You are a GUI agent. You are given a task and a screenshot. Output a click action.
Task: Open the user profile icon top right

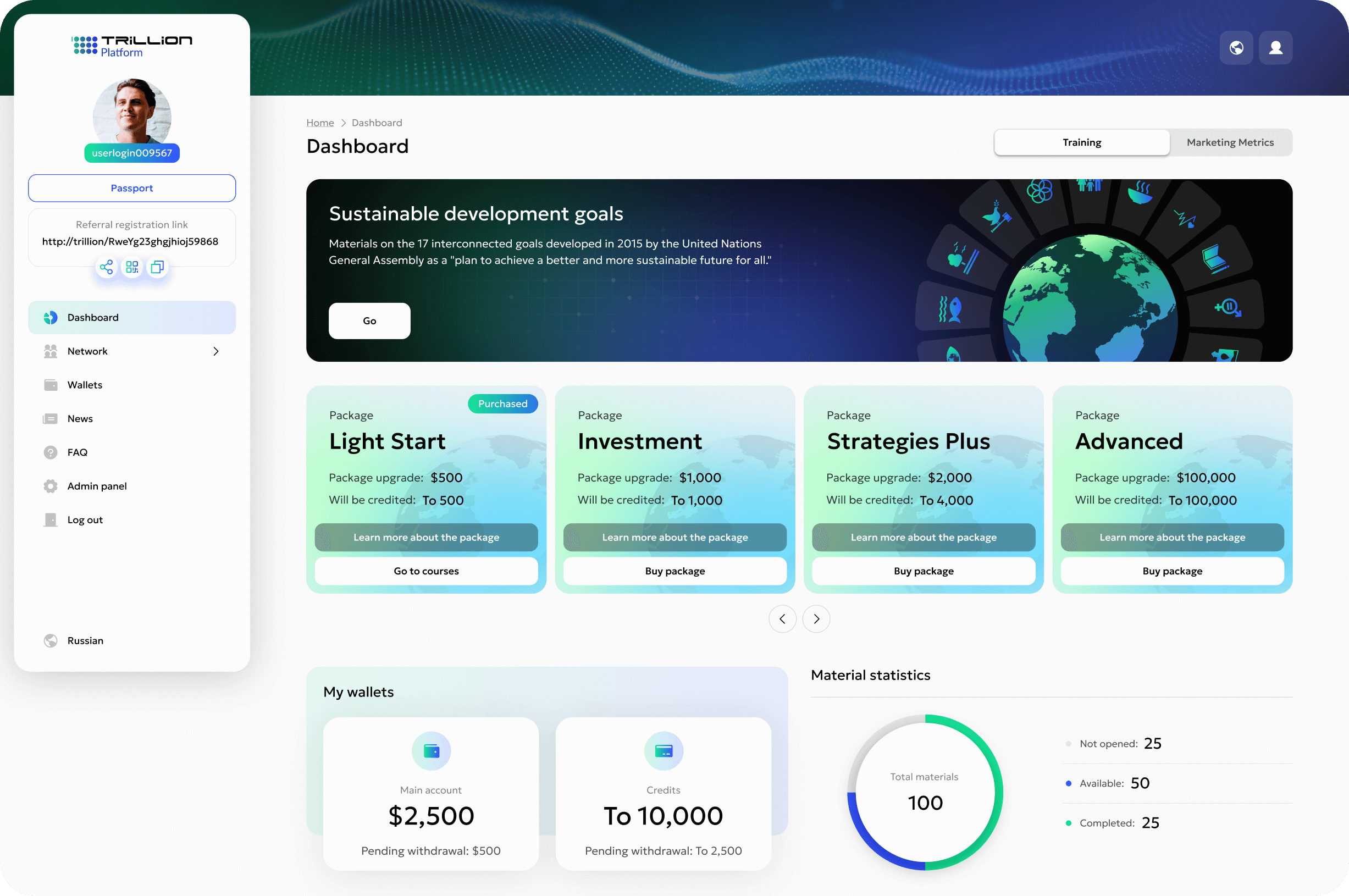pos(1275,47)
